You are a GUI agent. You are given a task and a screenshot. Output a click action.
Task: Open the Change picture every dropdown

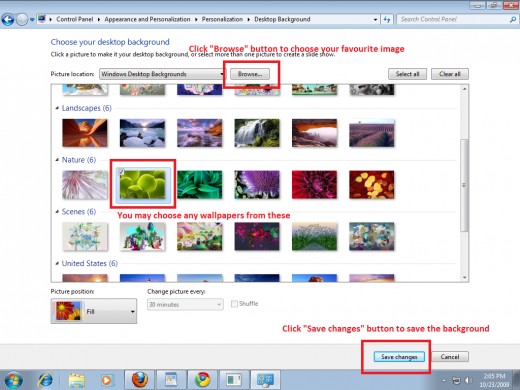[185, 304]
